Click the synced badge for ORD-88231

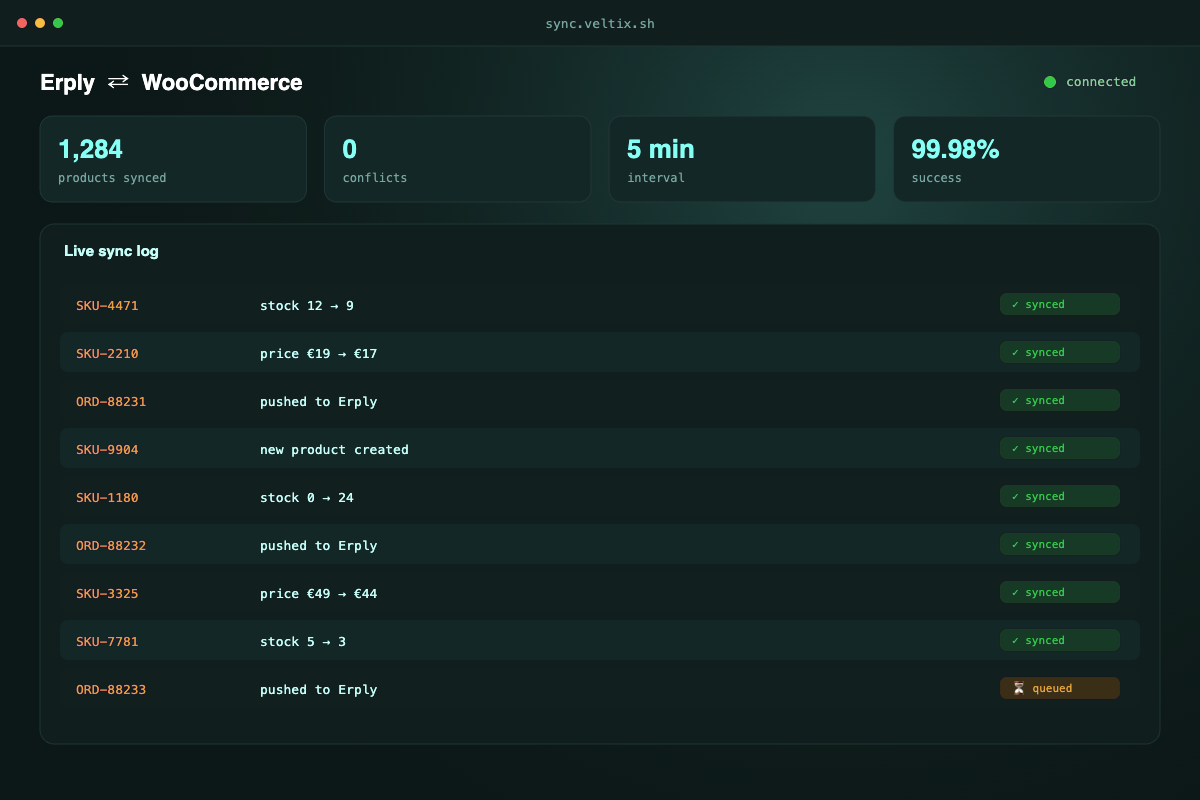click(x=1060, y=400)
